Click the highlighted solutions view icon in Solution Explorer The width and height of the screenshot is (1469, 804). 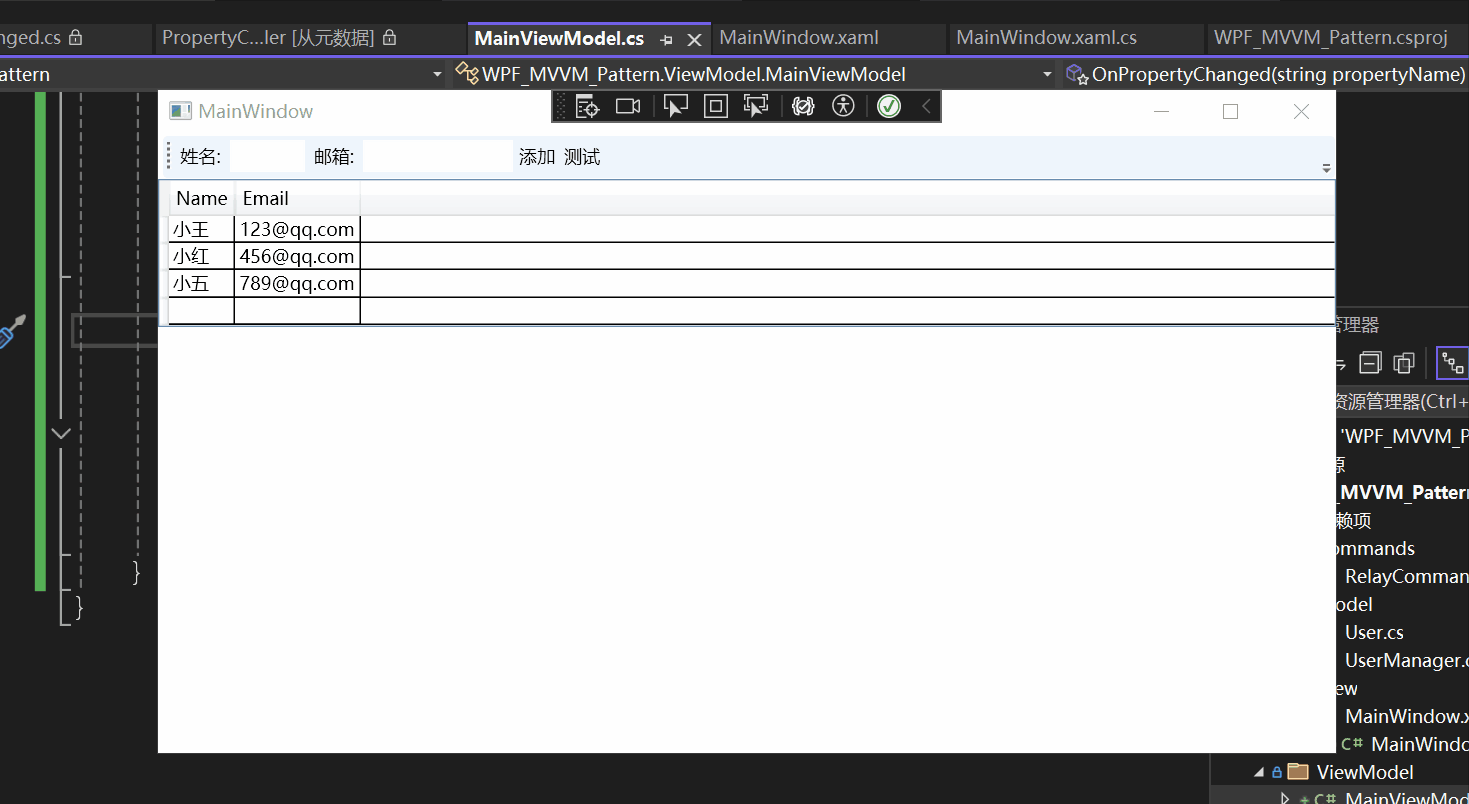[x=1451, y=362]
